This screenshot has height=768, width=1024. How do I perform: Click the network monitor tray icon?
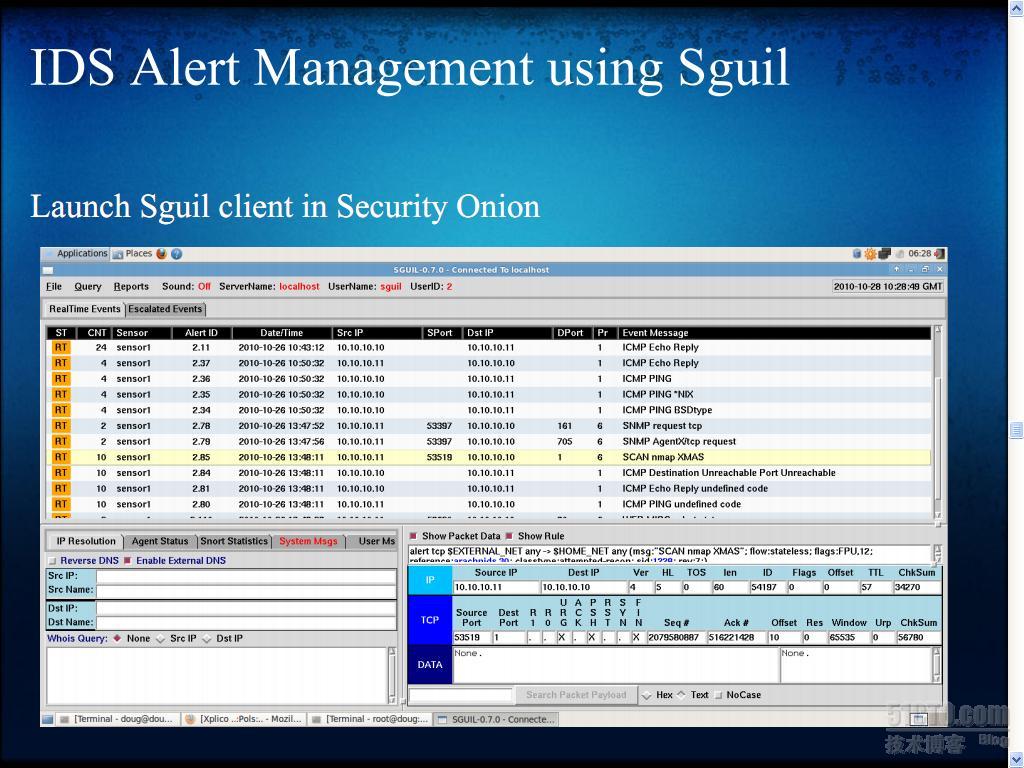coord(884,254)
